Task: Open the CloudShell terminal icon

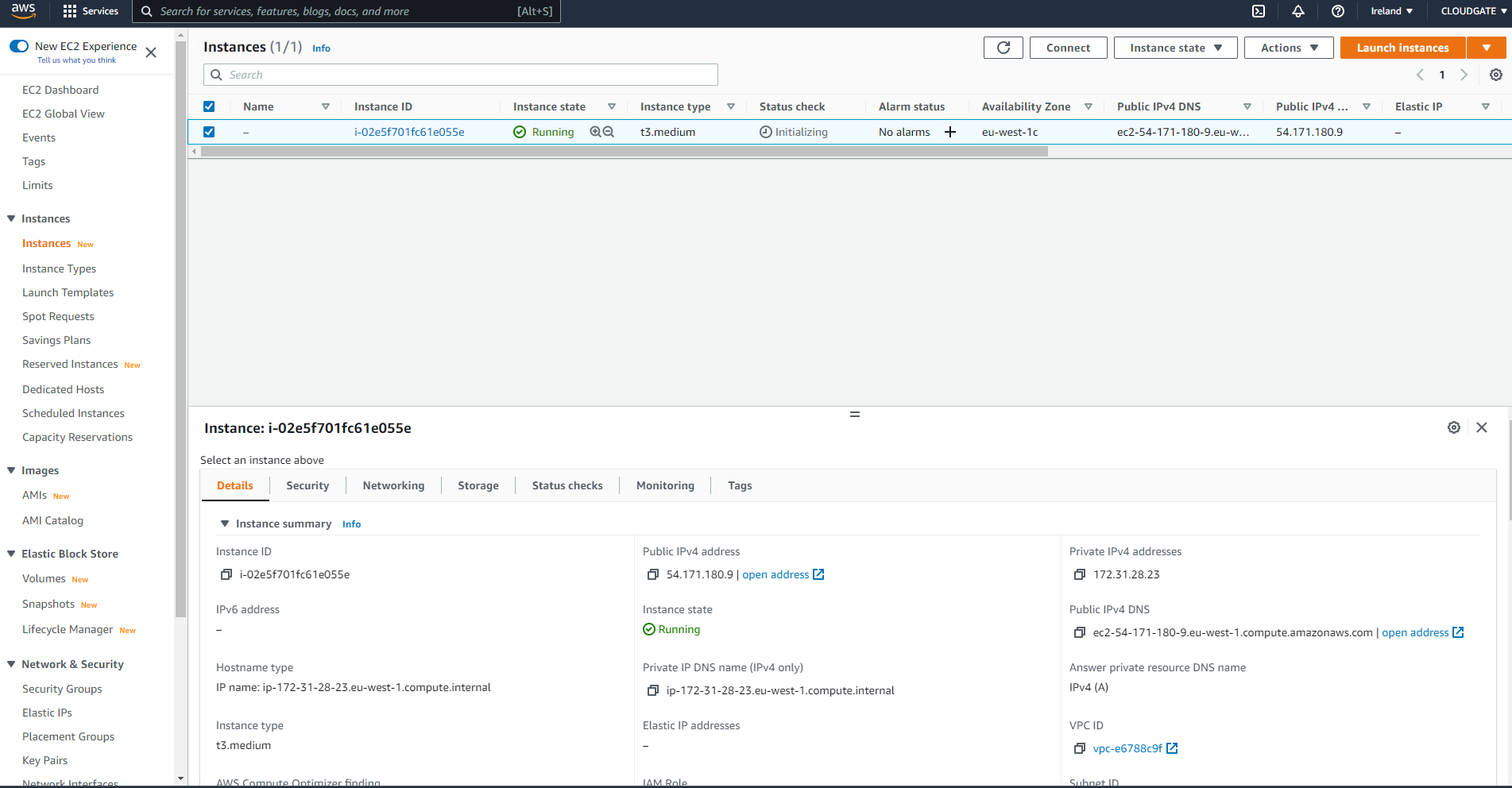Action: (1259, 11)
